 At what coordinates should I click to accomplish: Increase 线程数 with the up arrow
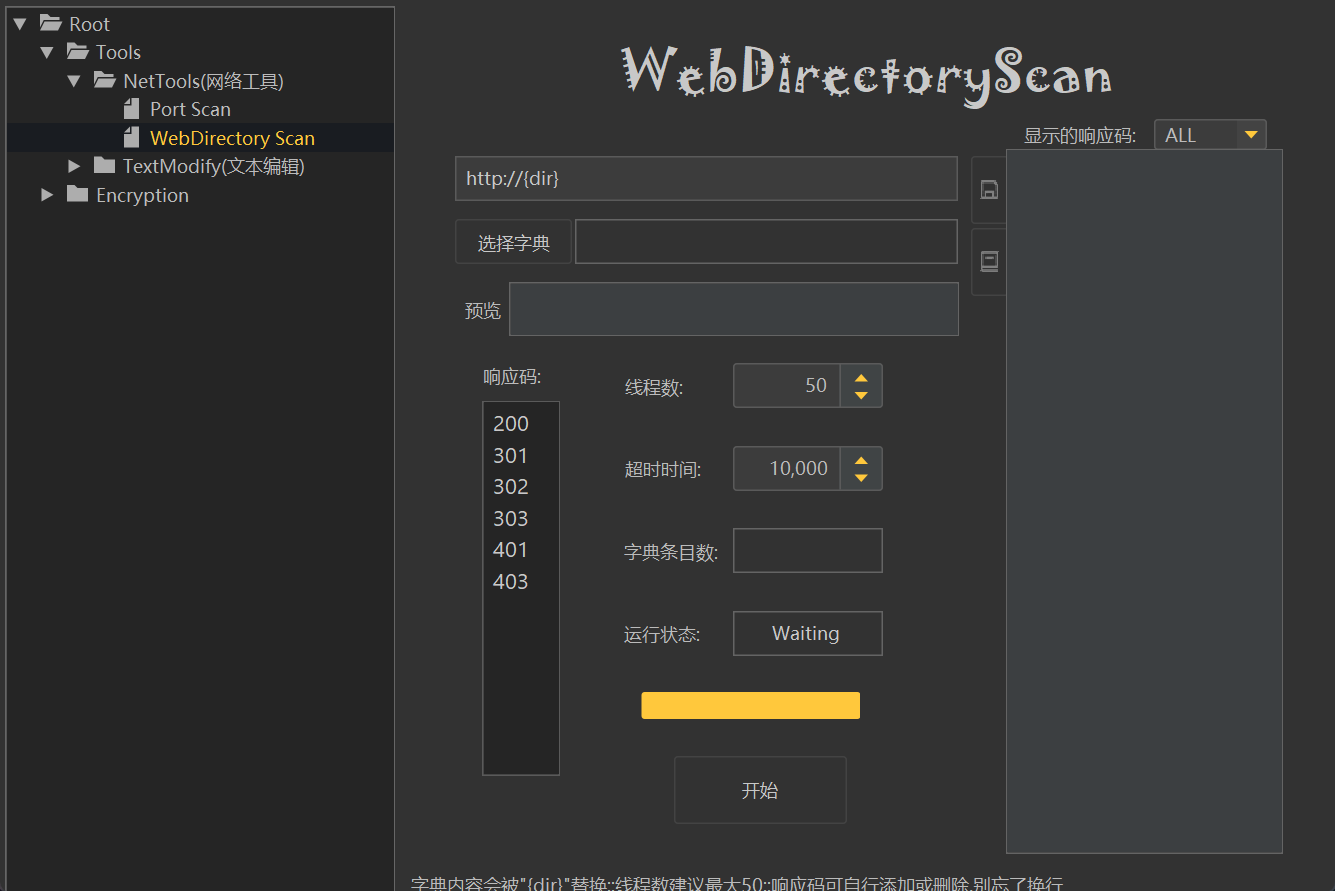pos(861,377)
